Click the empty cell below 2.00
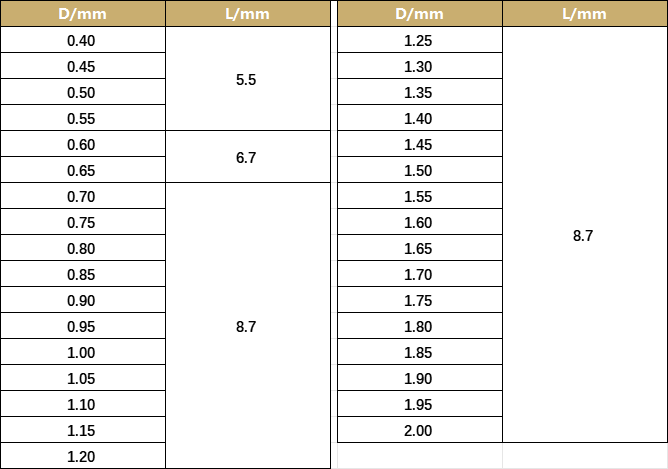The width and height of the screenshot is (668, 469). pyautogui.click(x=420, y=456)
